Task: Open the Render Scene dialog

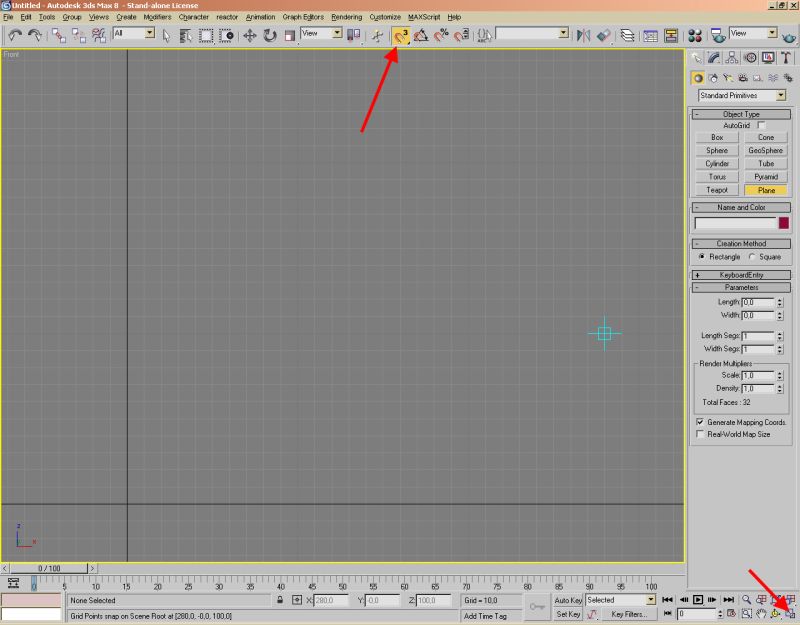Action: click(716, 35)
